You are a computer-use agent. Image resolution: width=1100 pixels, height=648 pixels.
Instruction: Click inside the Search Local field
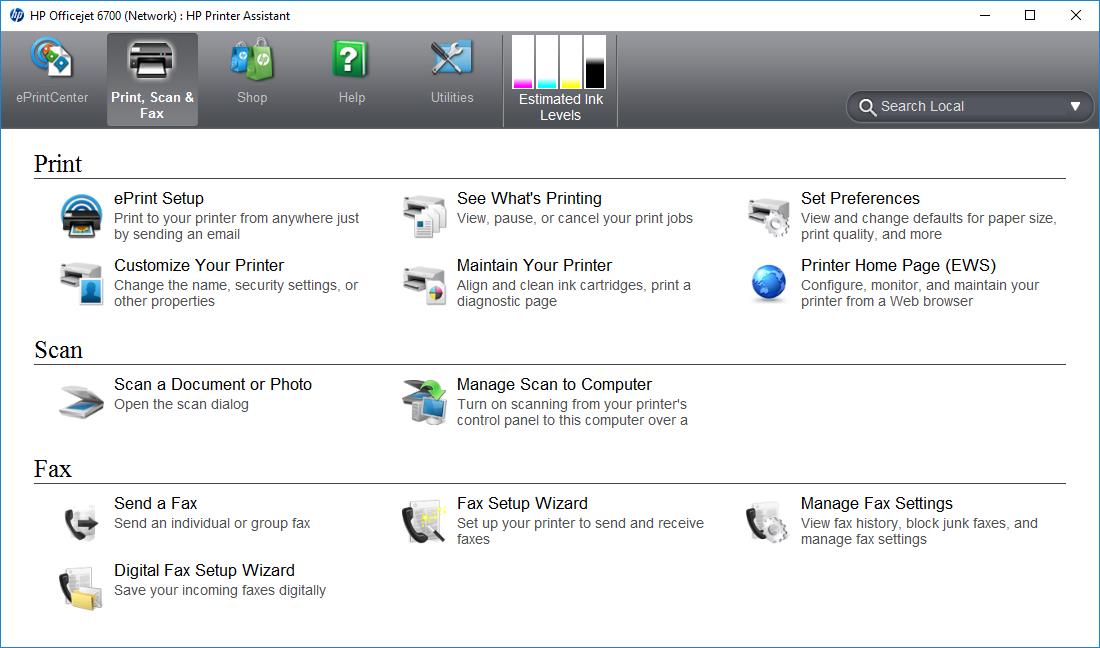(972, 107)
